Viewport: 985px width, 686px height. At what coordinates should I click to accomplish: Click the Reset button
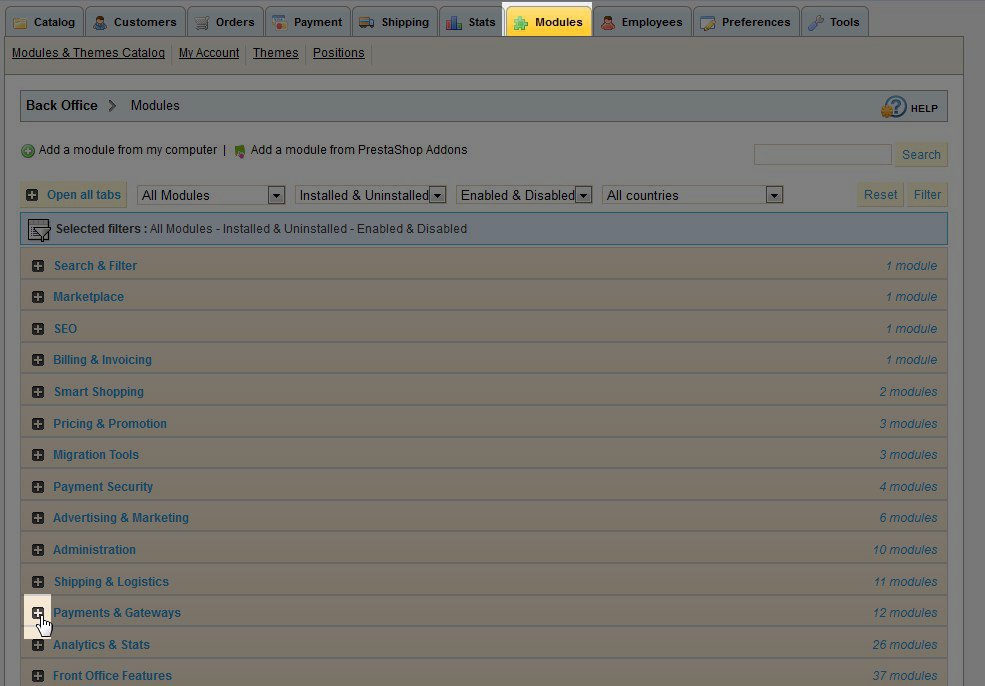click(880, 195)
